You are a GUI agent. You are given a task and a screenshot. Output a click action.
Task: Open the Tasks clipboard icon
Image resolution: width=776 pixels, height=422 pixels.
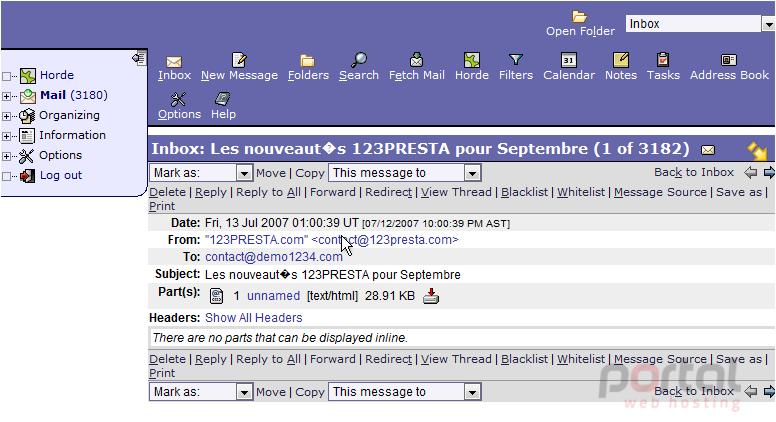tap(663, 60)
